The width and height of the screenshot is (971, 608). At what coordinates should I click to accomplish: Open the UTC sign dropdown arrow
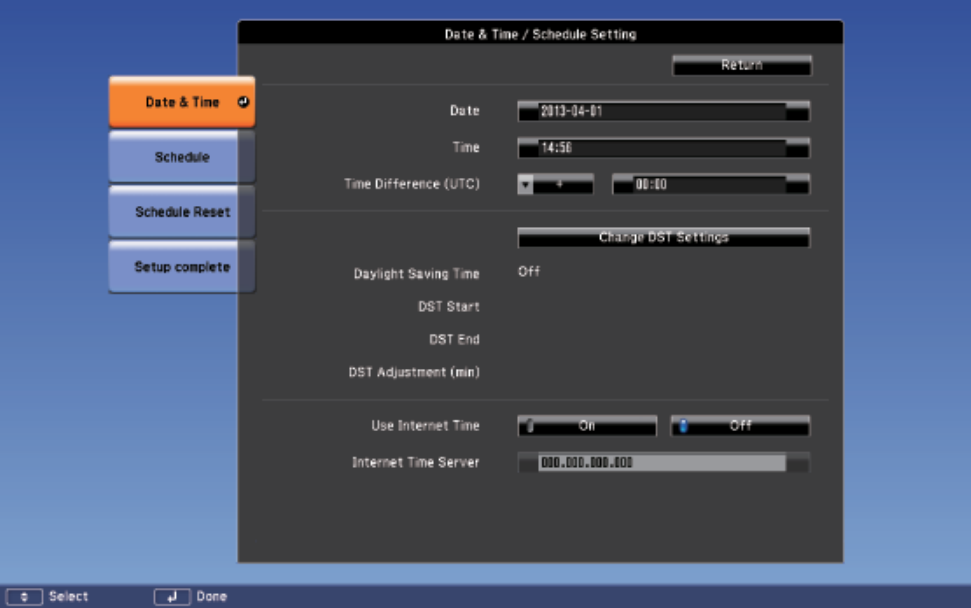(525, 185)
